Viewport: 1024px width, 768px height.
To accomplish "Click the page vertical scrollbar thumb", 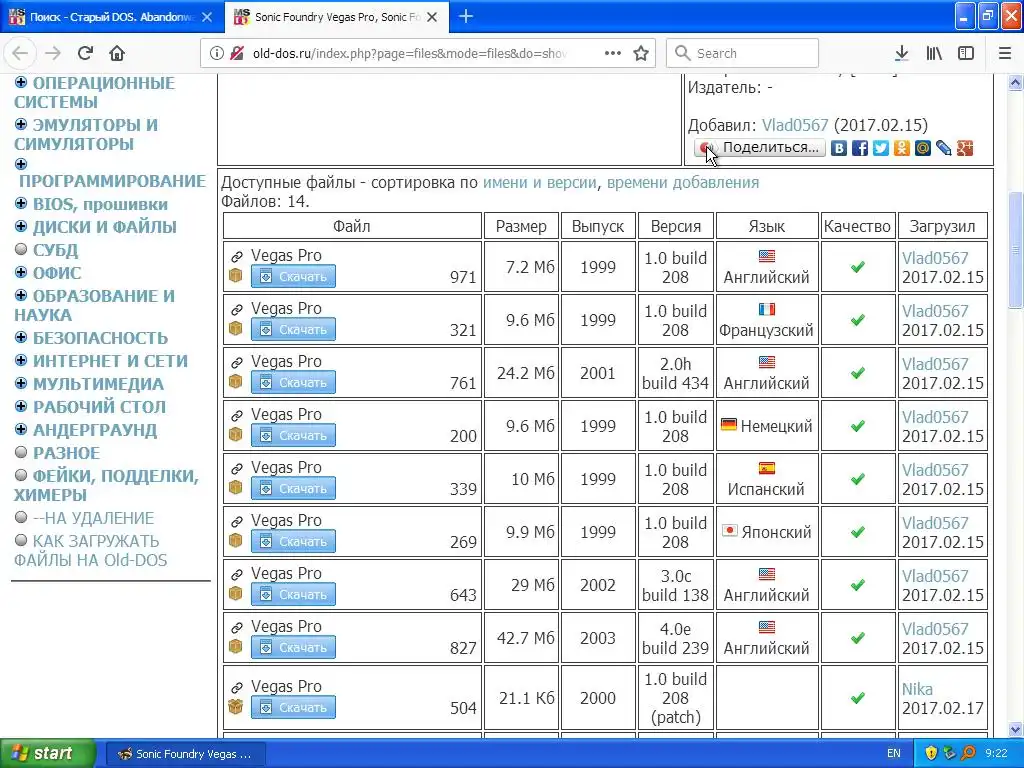I will tap(1015, 249).
